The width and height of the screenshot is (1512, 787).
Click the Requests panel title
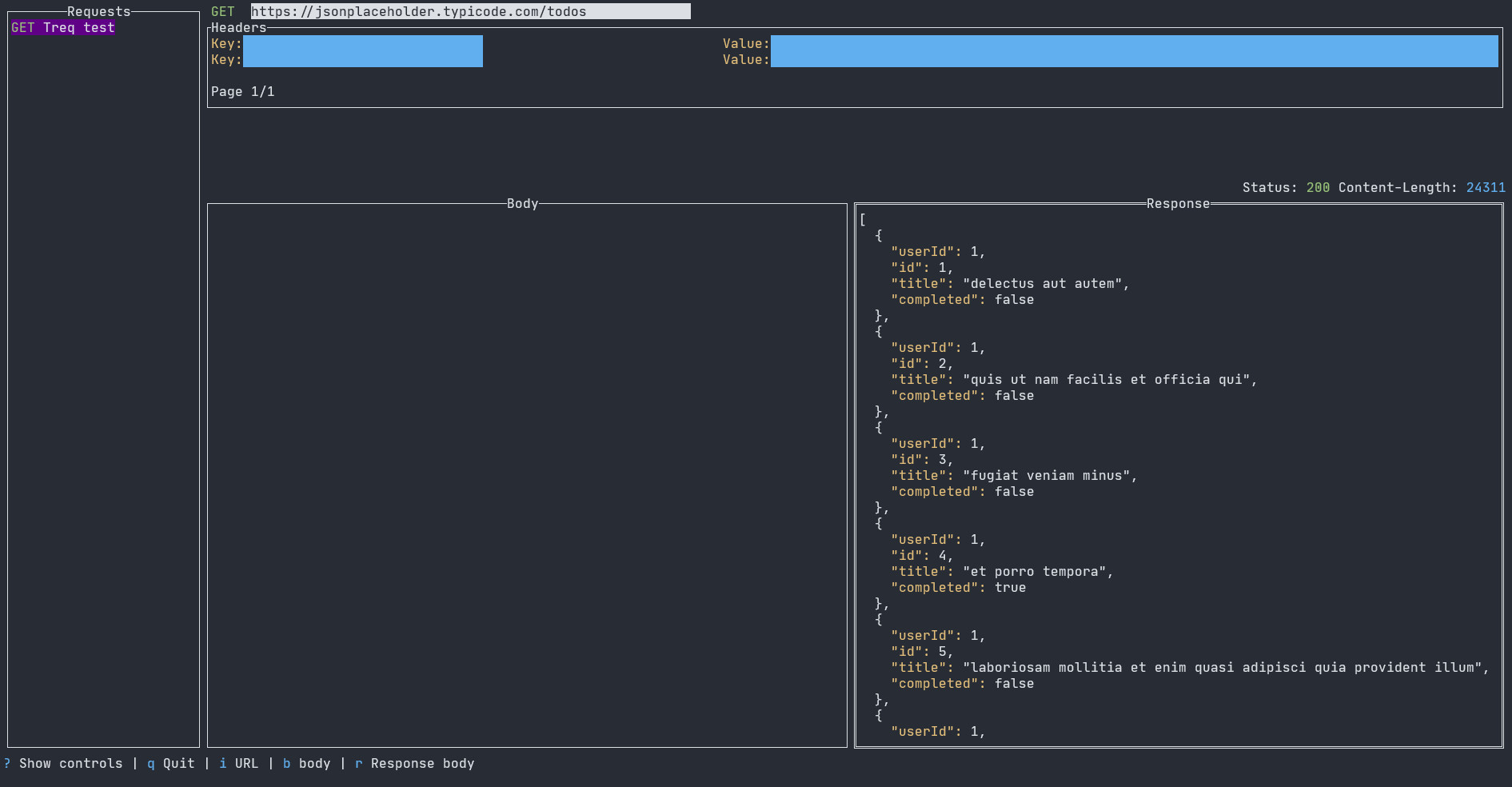click(x=98, y=12)
